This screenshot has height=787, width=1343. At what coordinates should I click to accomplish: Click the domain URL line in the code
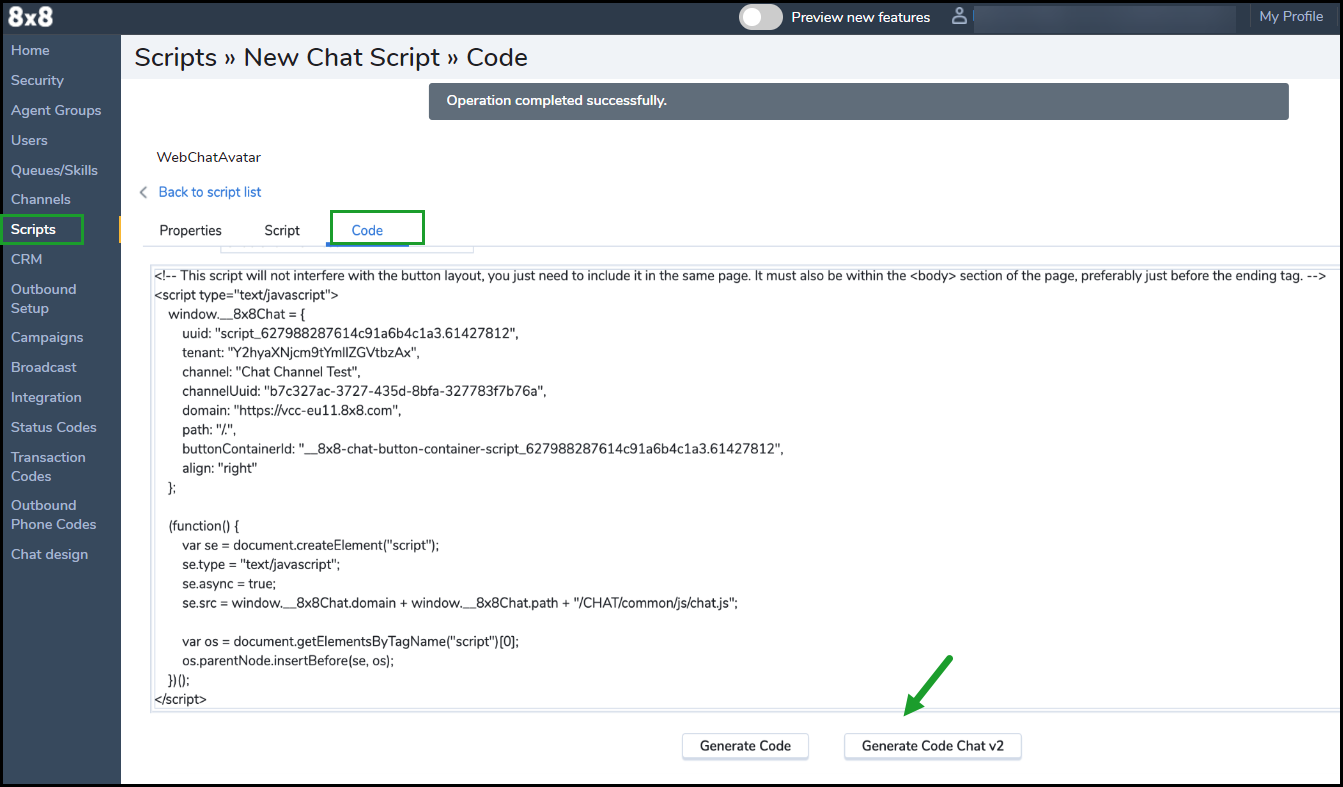[x=292, y=410]
